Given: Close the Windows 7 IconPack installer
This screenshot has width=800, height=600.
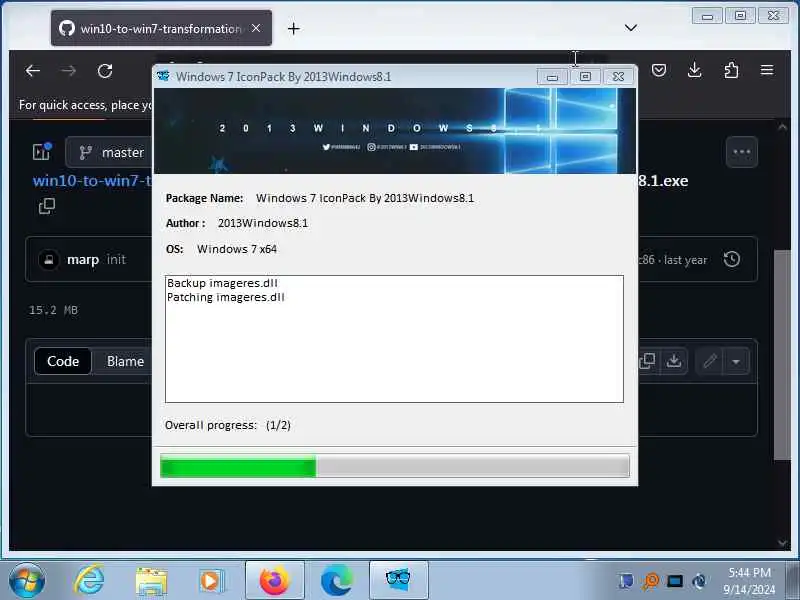Looking at the screenshot, I should (x=618, y=77).
